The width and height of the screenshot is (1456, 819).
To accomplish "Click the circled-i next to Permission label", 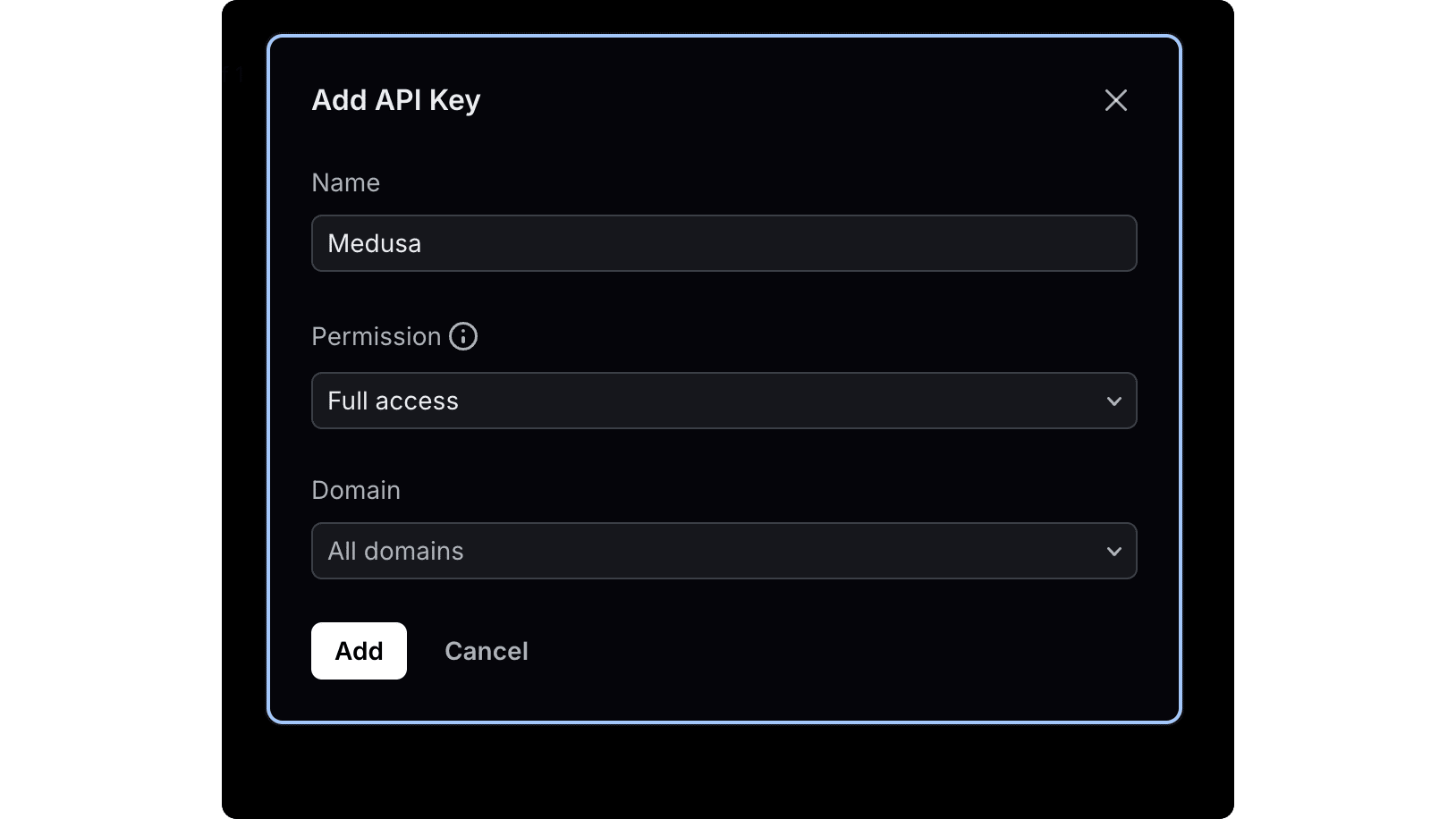I will (462, 336).
